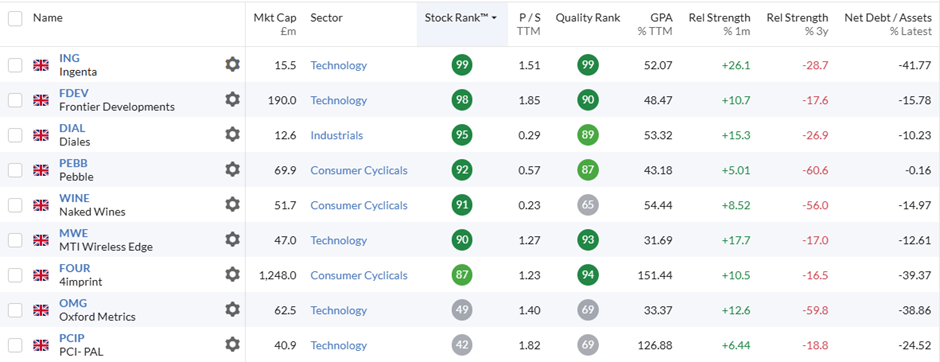940x362 pixels.
Task: Tick the checkbox for PCI-PAL
Action: pyautogui.click(x=15, y=345)
